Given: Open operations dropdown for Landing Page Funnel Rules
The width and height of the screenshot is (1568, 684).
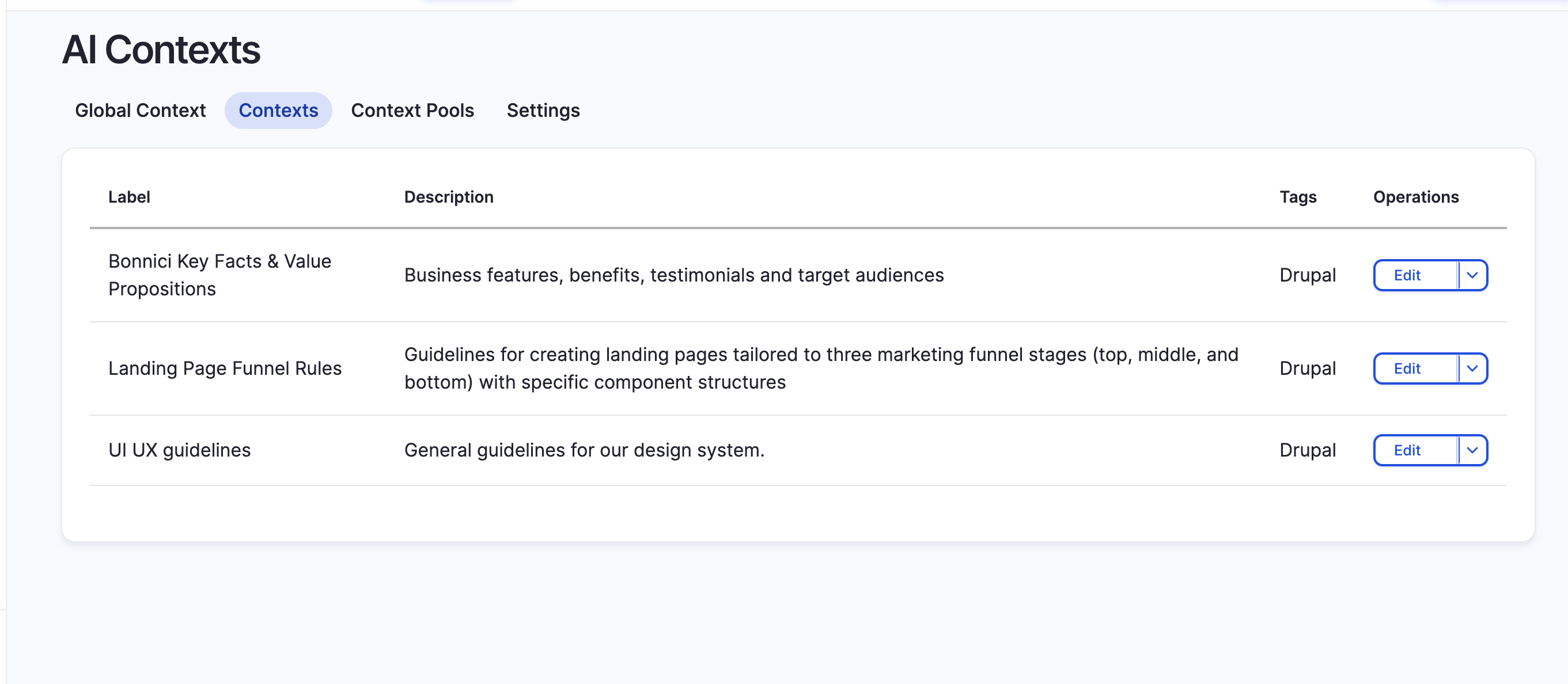Looking at the screenshot, I should pos(1473,368).
